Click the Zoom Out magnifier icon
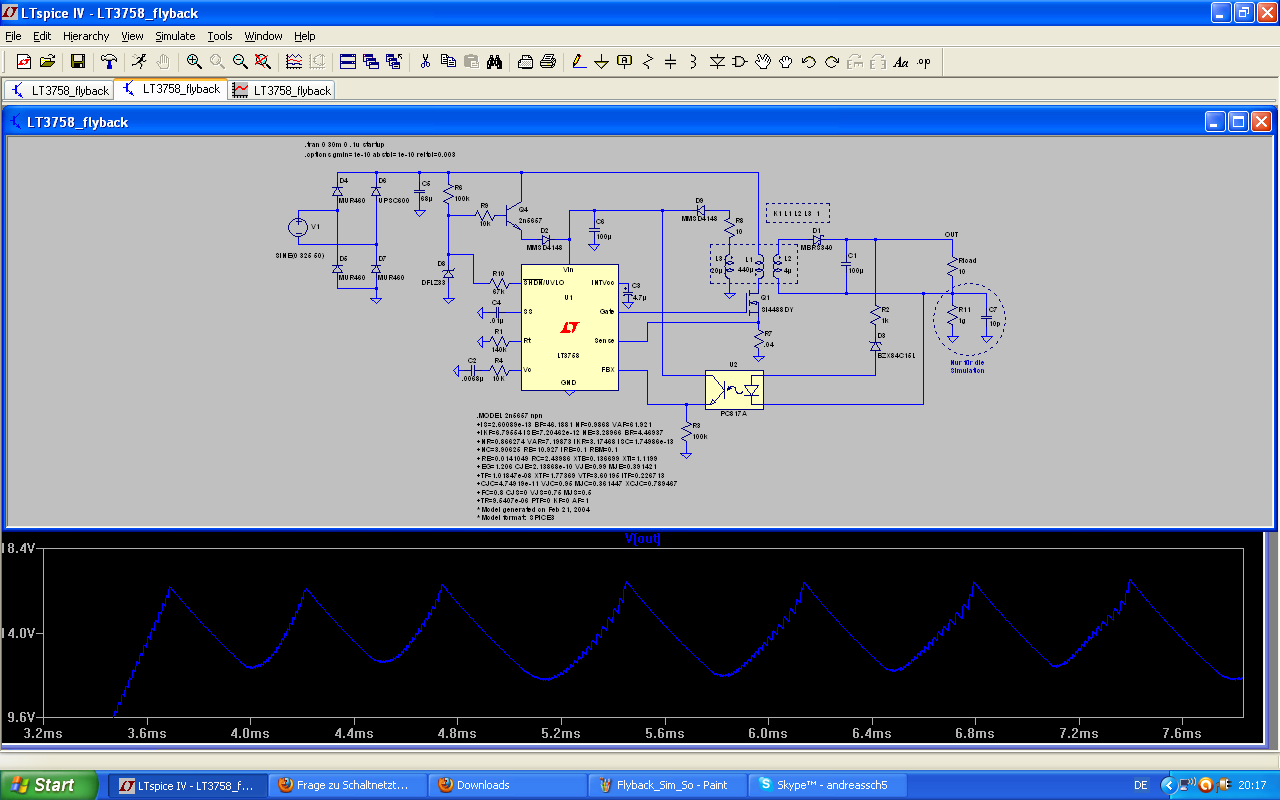 [240, 62]
